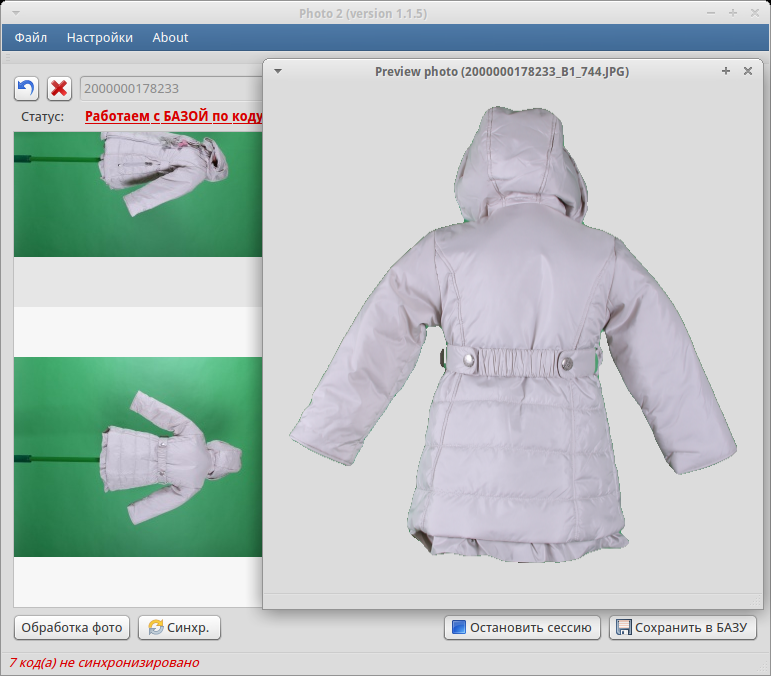Click the blue undo arrow button
771x676 pixels.
coord(27,88)
